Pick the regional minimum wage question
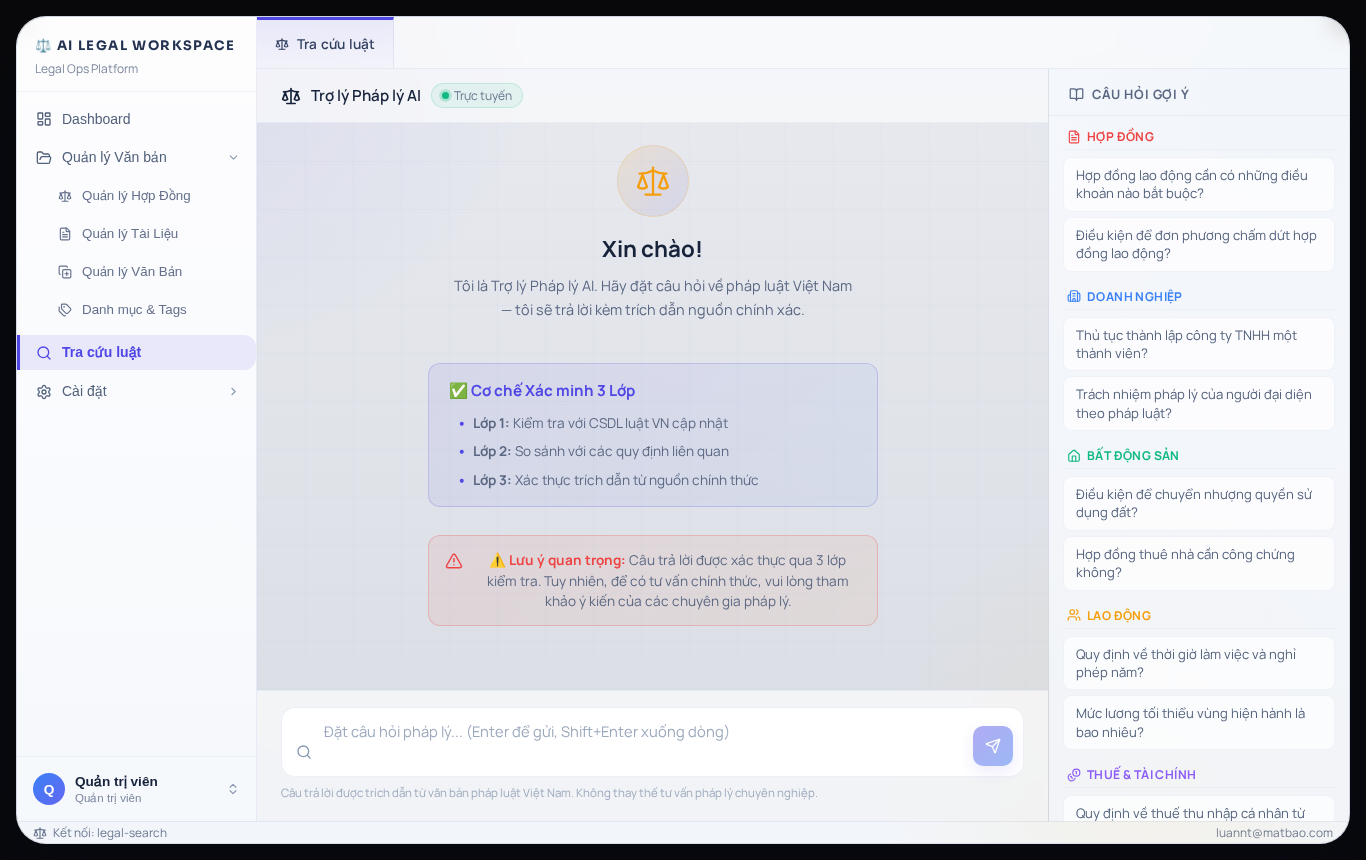This screenshot has width=1366, height=860. click(x=1199, y=722)
